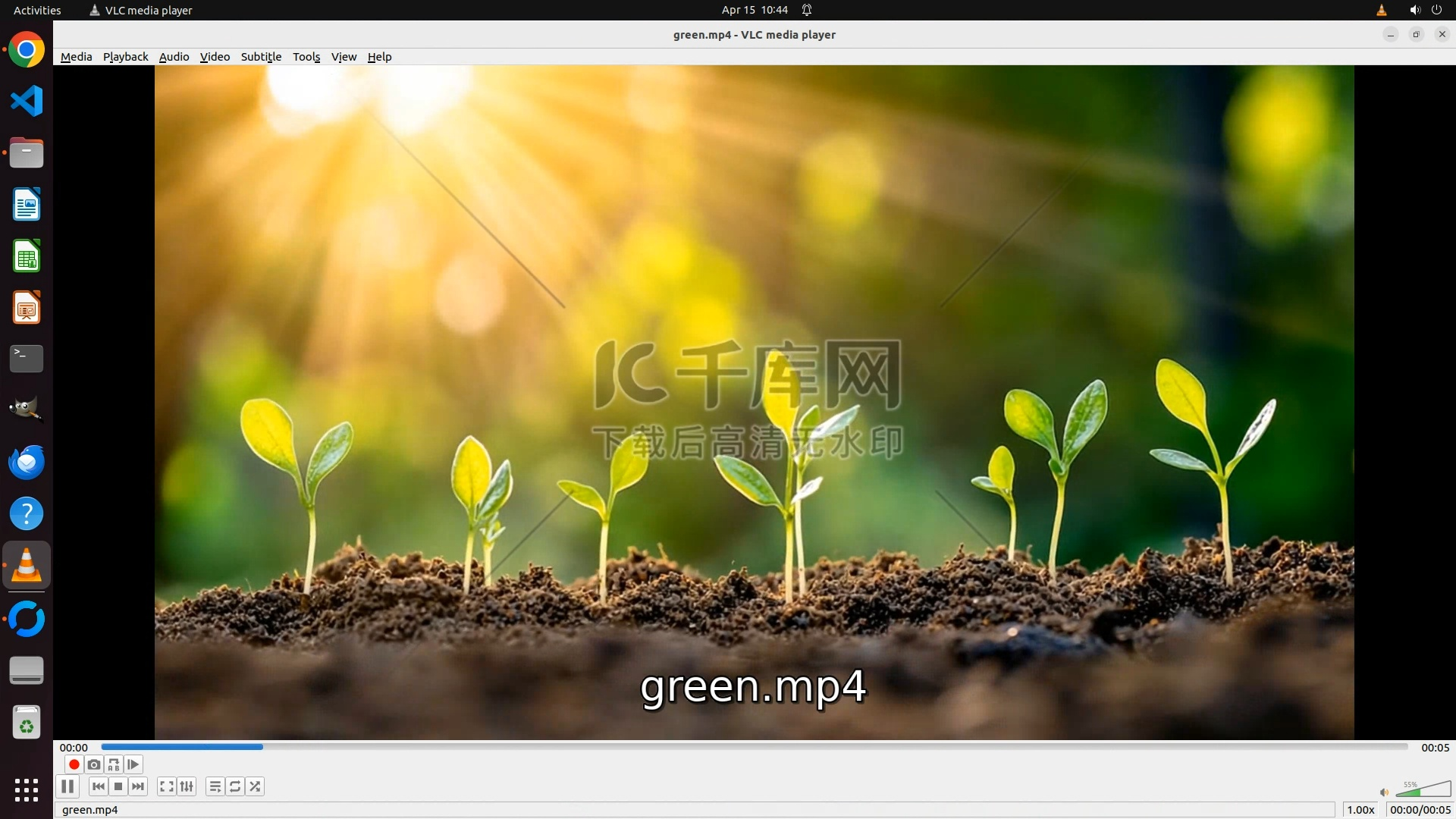
Task: Advance one frame with frame-by-frame button
Action: point(133,764)
